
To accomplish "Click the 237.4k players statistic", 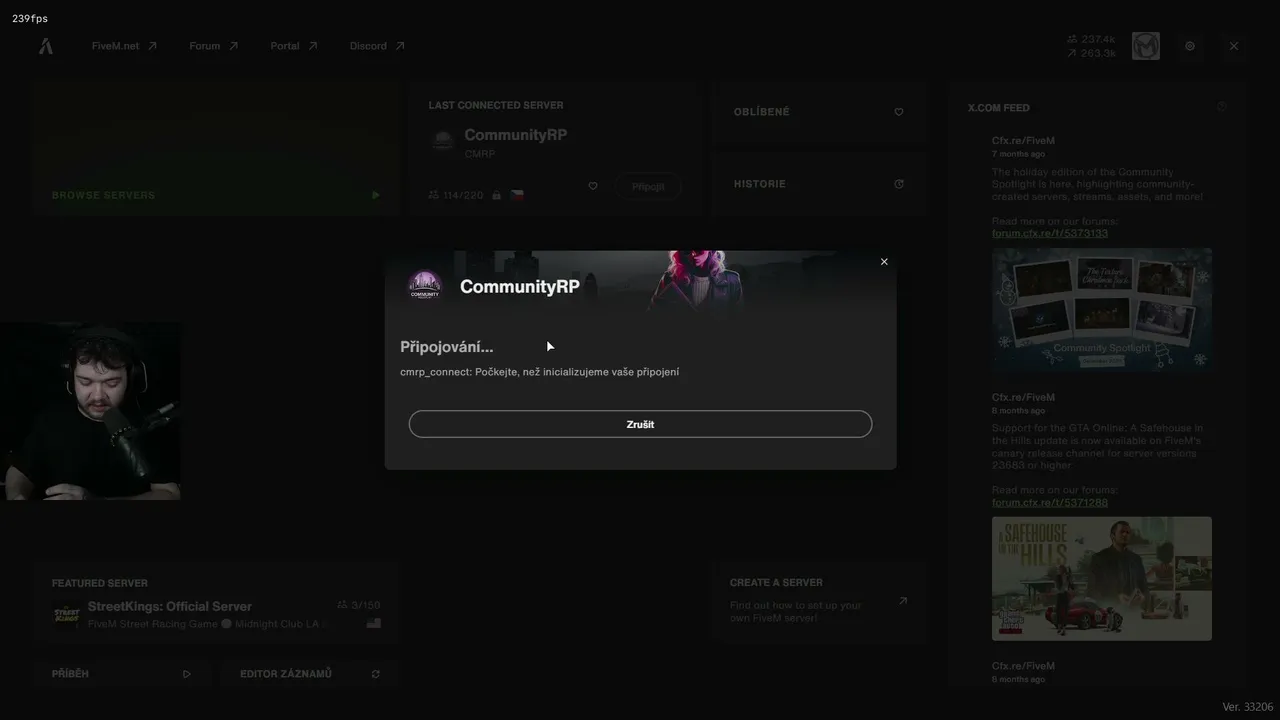I will tap(1090, 40).
